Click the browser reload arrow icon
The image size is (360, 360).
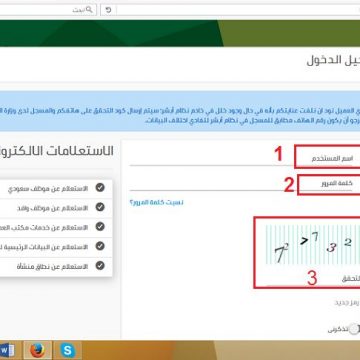click(x=108, y=10)
